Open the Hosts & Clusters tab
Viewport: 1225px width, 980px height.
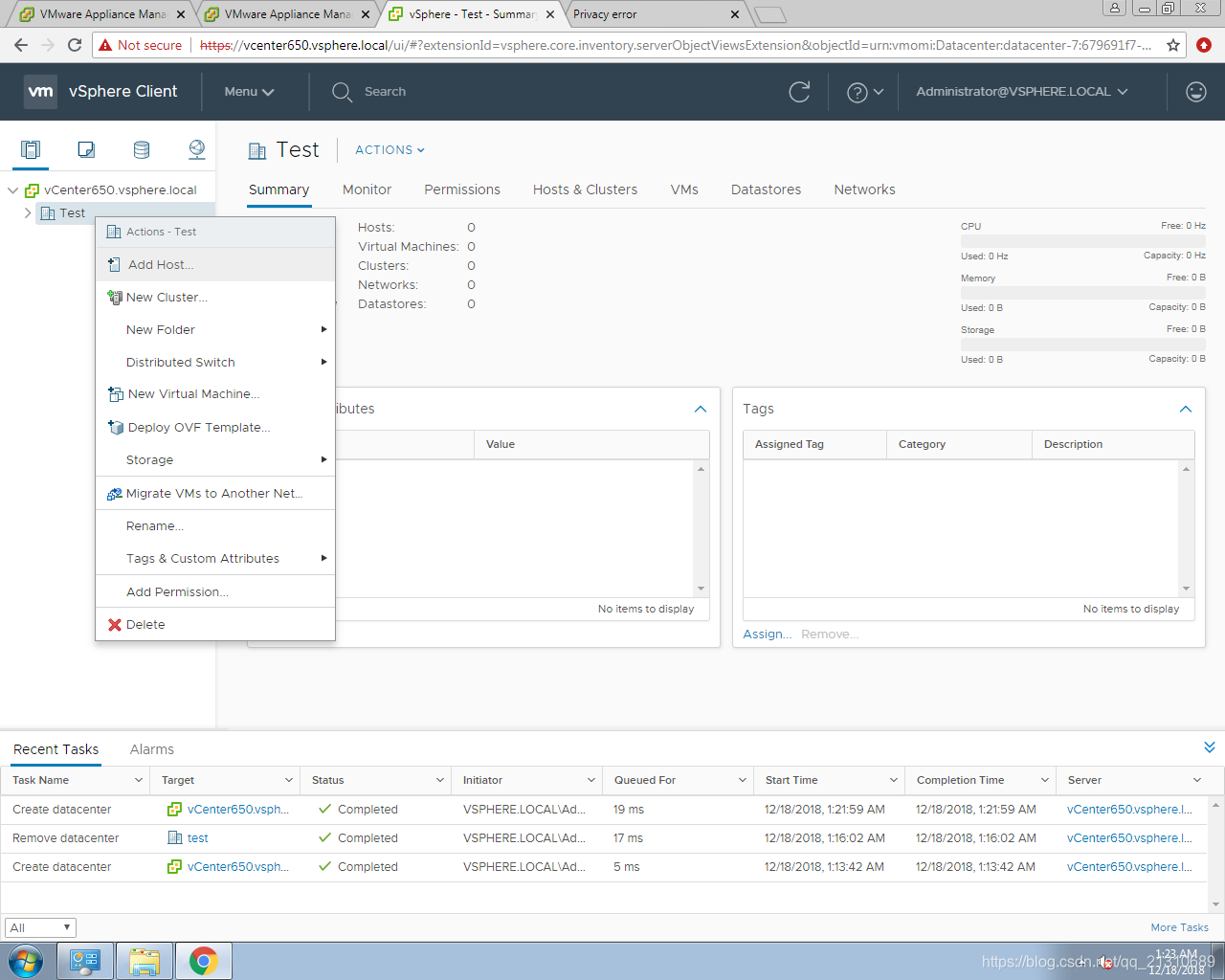tap(585, 189)
